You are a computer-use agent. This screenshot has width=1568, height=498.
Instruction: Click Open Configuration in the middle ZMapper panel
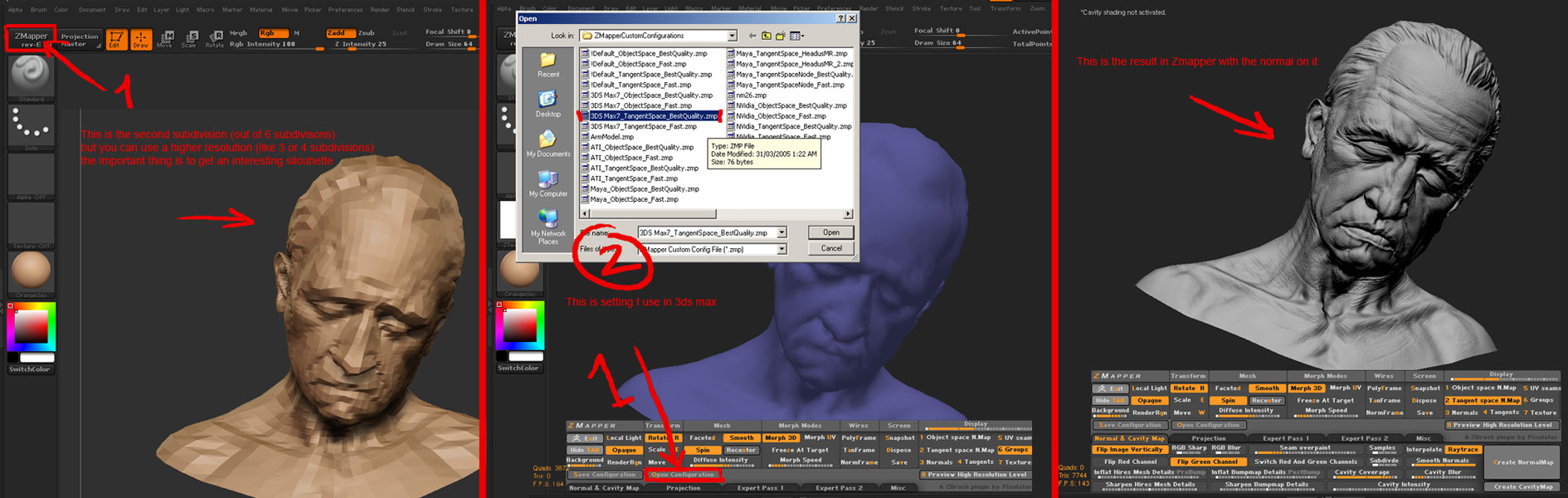tap(682, 475)
